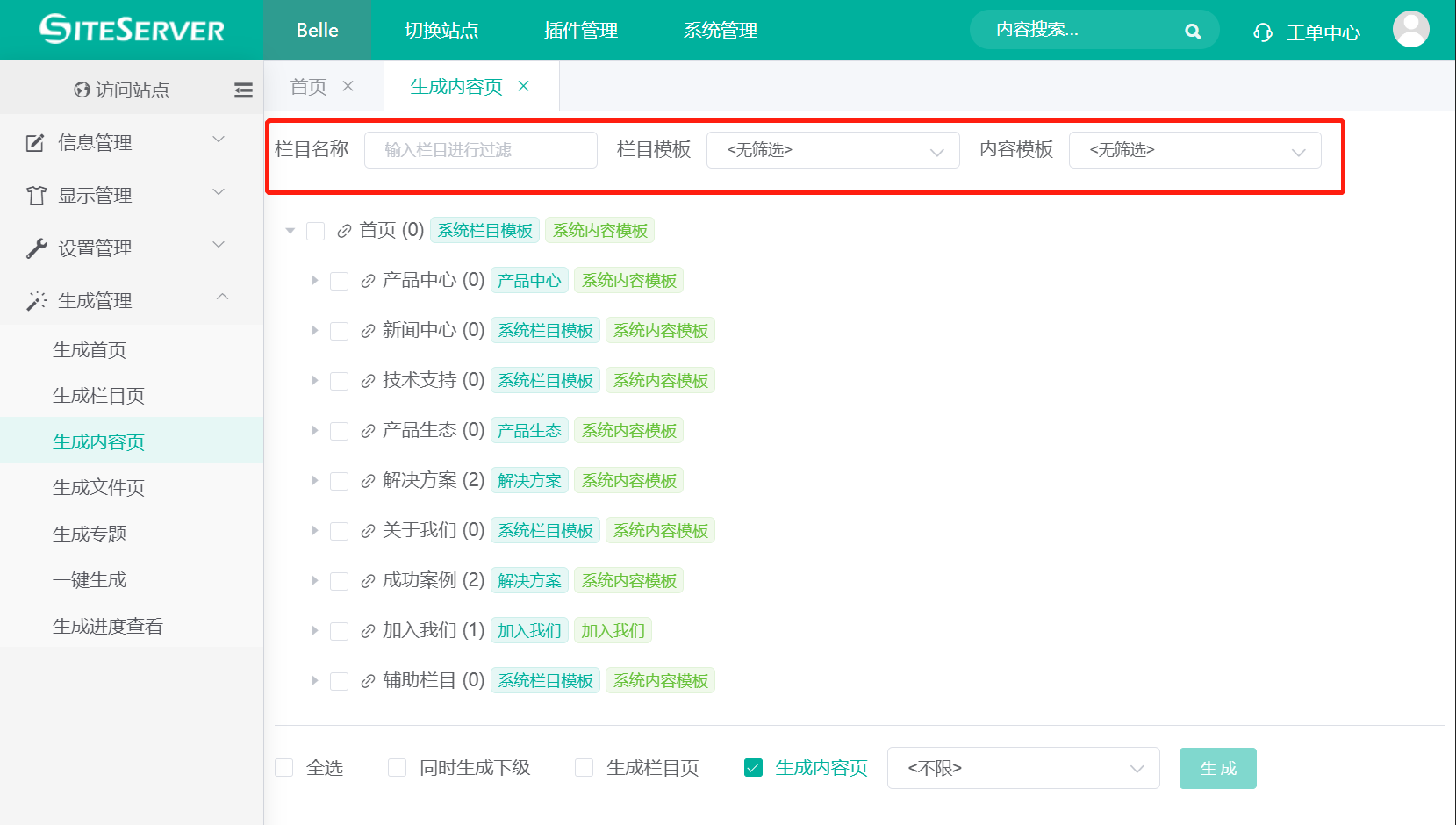
Task: Expand the 新闻中心 tree node
Action: [314, 331]
